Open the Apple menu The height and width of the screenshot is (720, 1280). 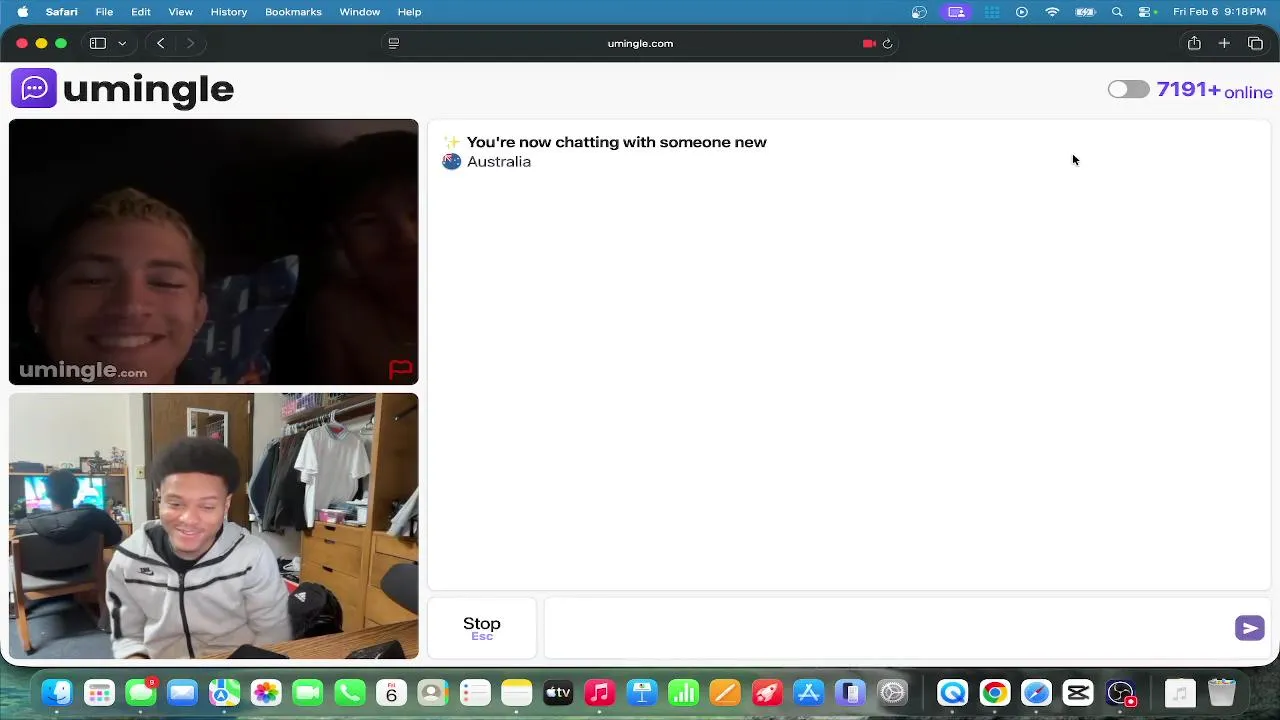pyautogui.click(x=22, y=12)
